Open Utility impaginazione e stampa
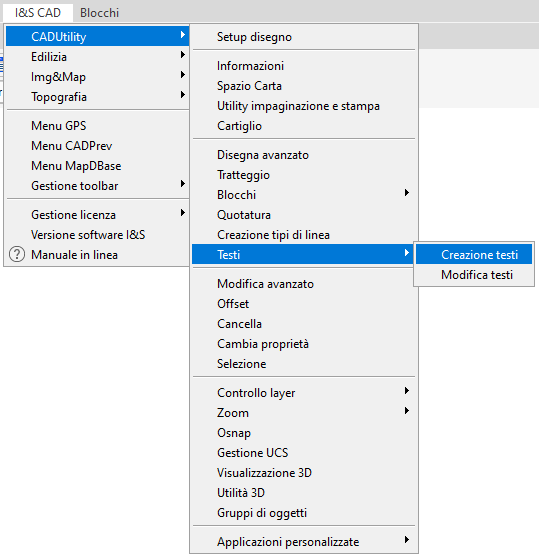The image size is (539, 556). pyautogui.click(x=304, y=106)
